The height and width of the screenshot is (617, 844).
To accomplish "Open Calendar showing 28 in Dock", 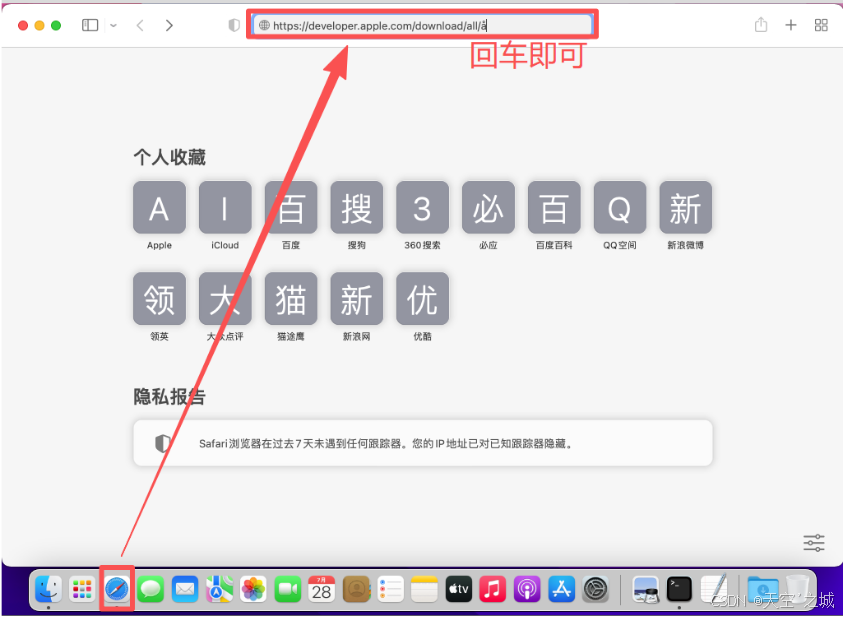I will click(321, 589).
